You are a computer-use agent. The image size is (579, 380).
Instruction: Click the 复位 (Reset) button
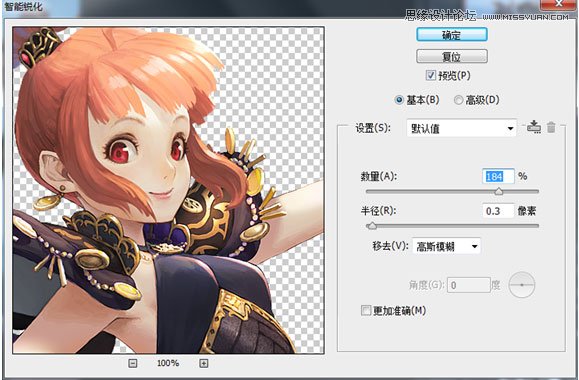[x=452, y=57]
